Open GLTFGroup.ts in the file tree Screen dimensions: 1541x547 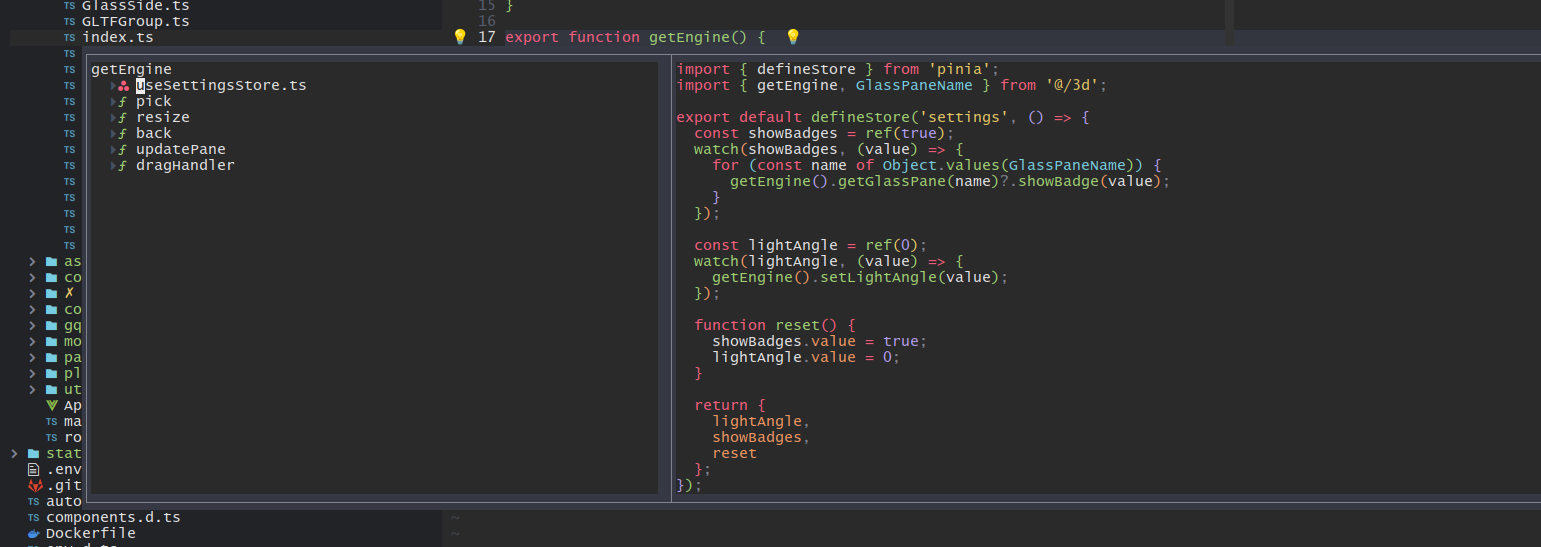[135, 21]
